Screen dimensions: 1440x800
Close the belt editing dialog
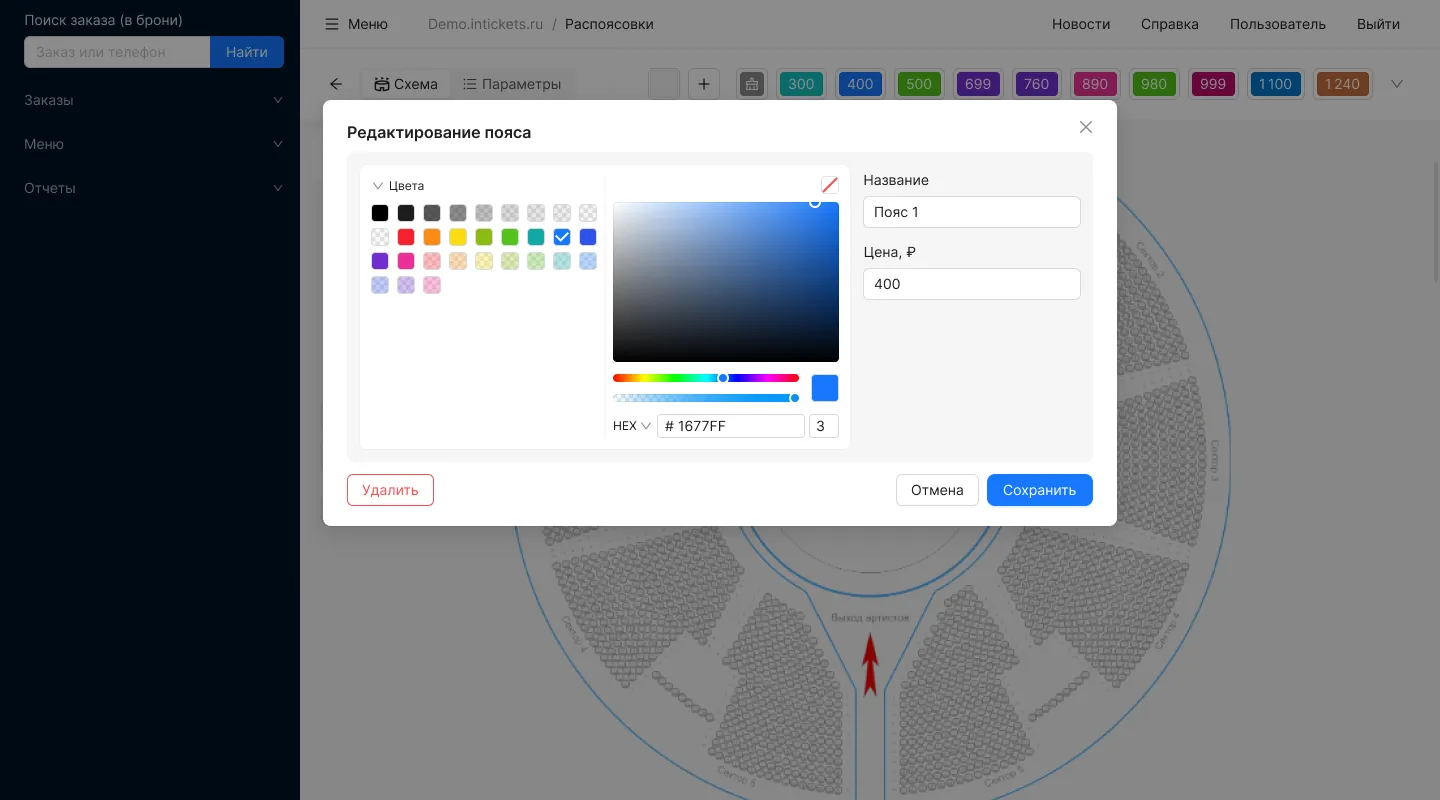1085,127
